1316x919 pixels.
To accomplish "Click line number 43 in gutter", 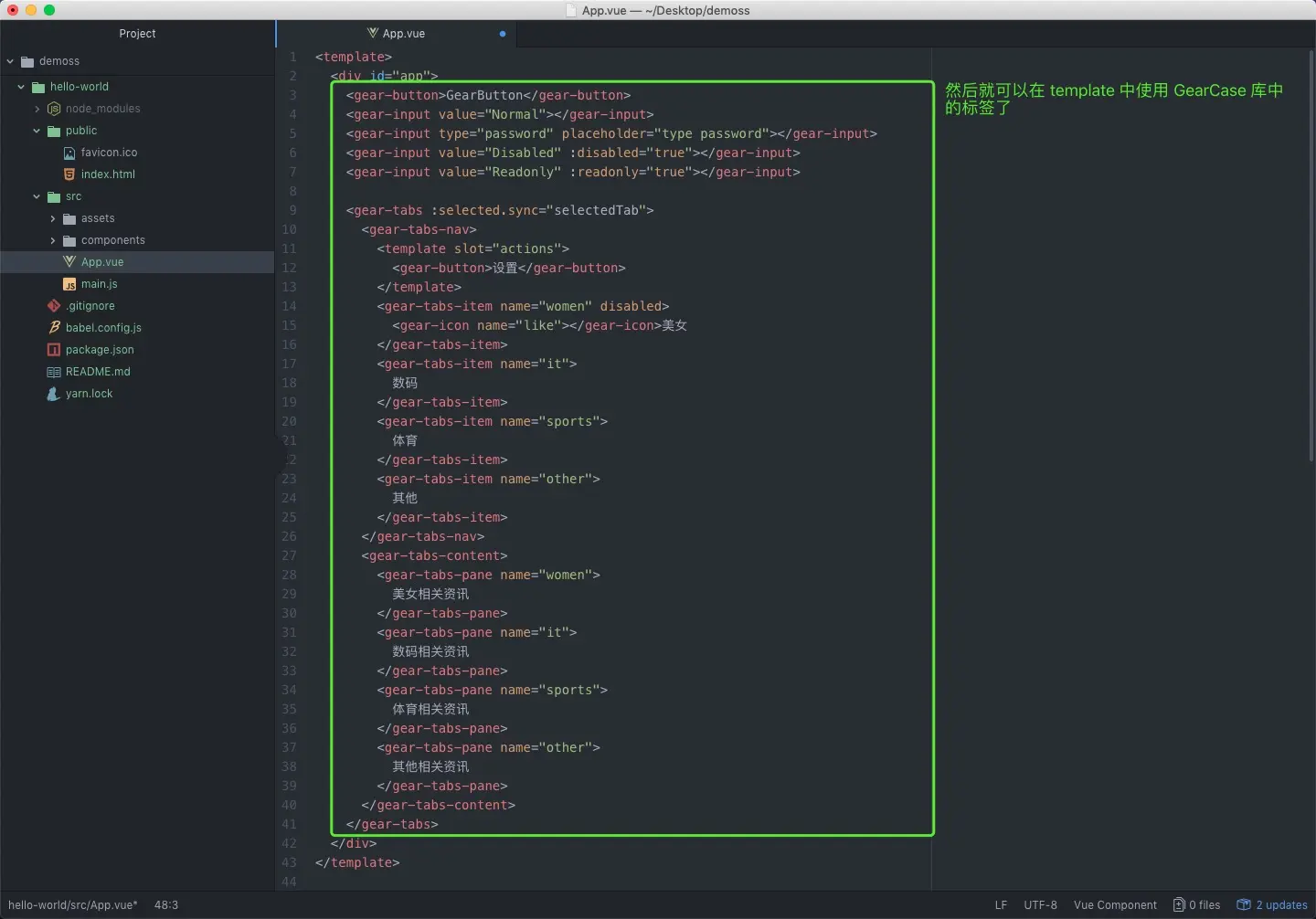I will [289, 862].
